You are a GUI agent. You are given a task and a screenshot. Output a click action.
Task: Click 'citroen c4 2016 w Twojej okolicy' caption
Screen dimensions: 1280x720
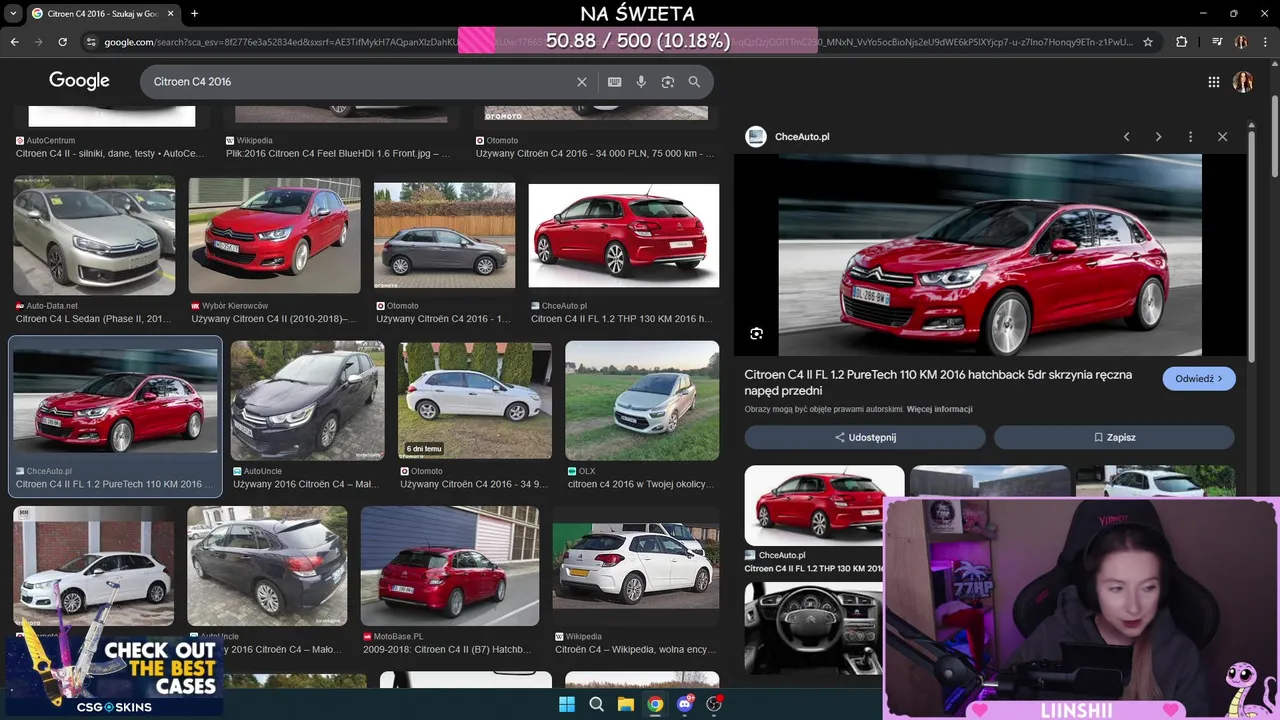tap(641, 484)
